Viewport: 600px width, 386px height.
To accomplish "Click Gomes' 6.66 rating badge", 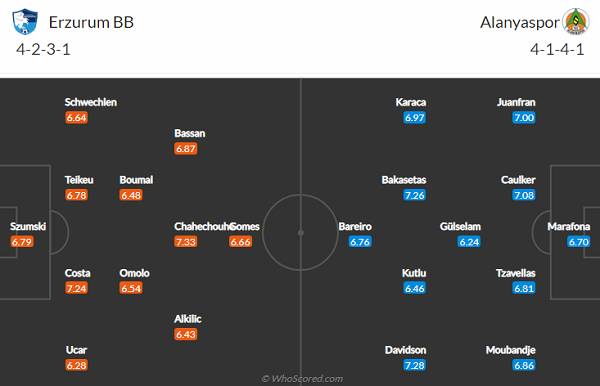I will coord(240,242).
